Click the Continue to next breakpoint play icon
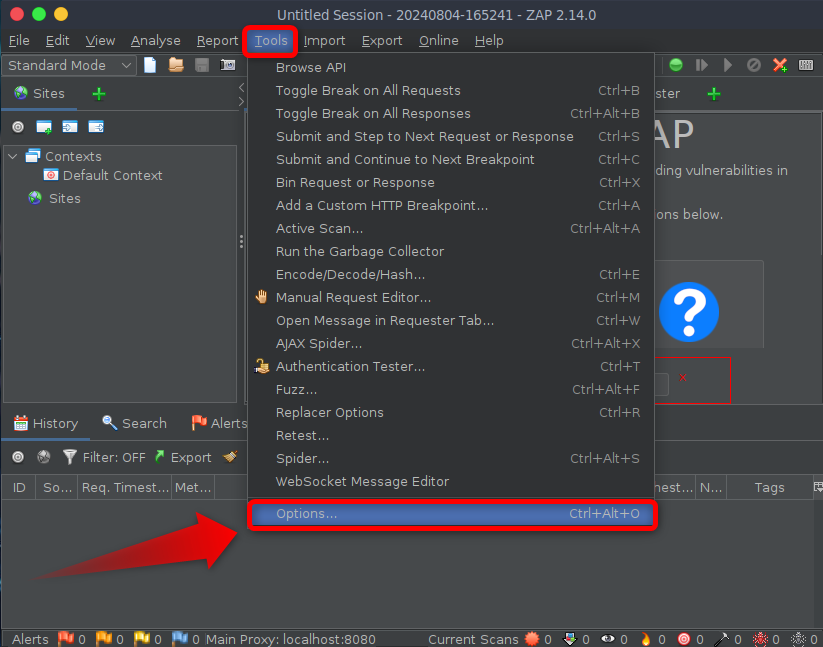Screen dimensions: 823x647 click(727, 65)
